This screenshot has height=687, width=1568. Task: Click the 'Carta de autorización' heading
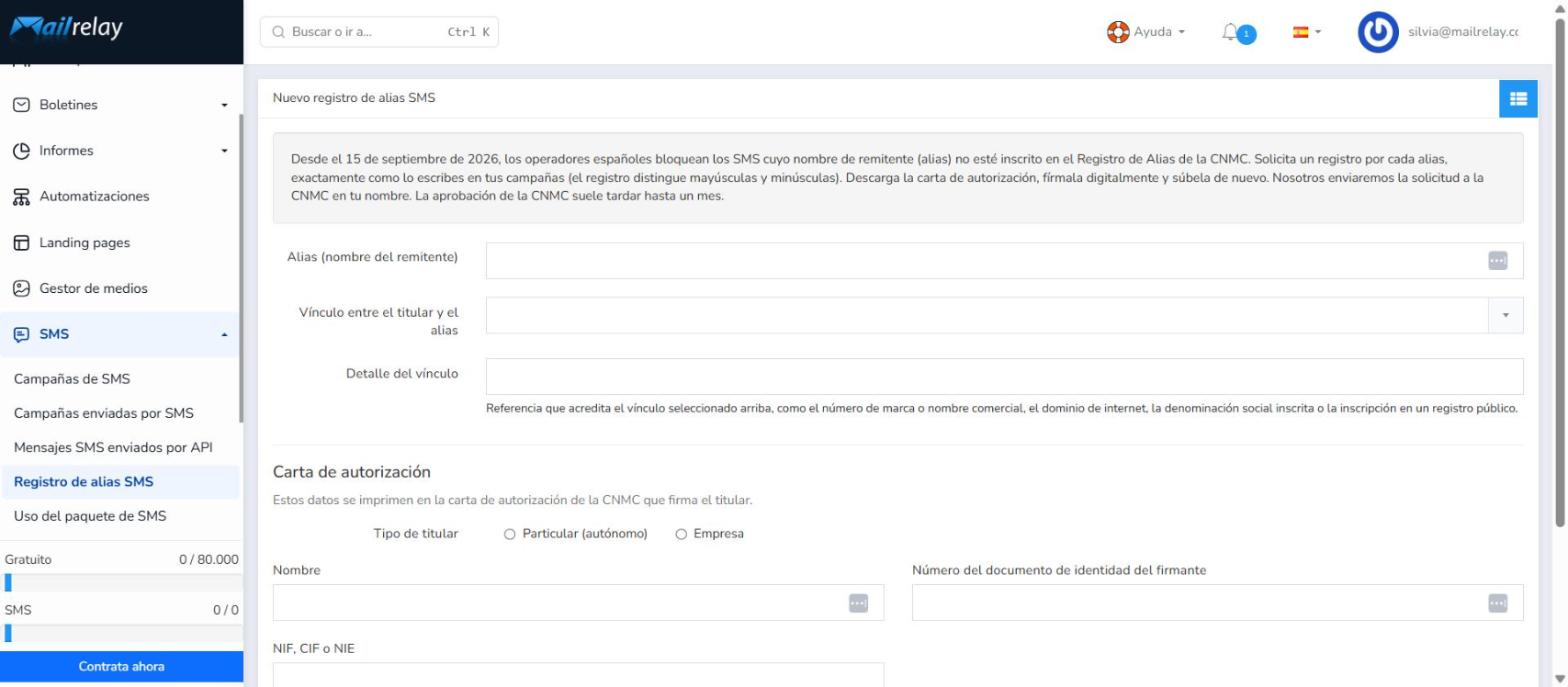coord(352,471)
